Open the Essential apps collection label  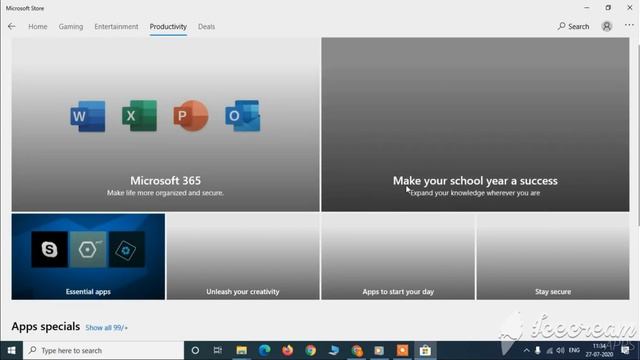(x=88, y=292)
